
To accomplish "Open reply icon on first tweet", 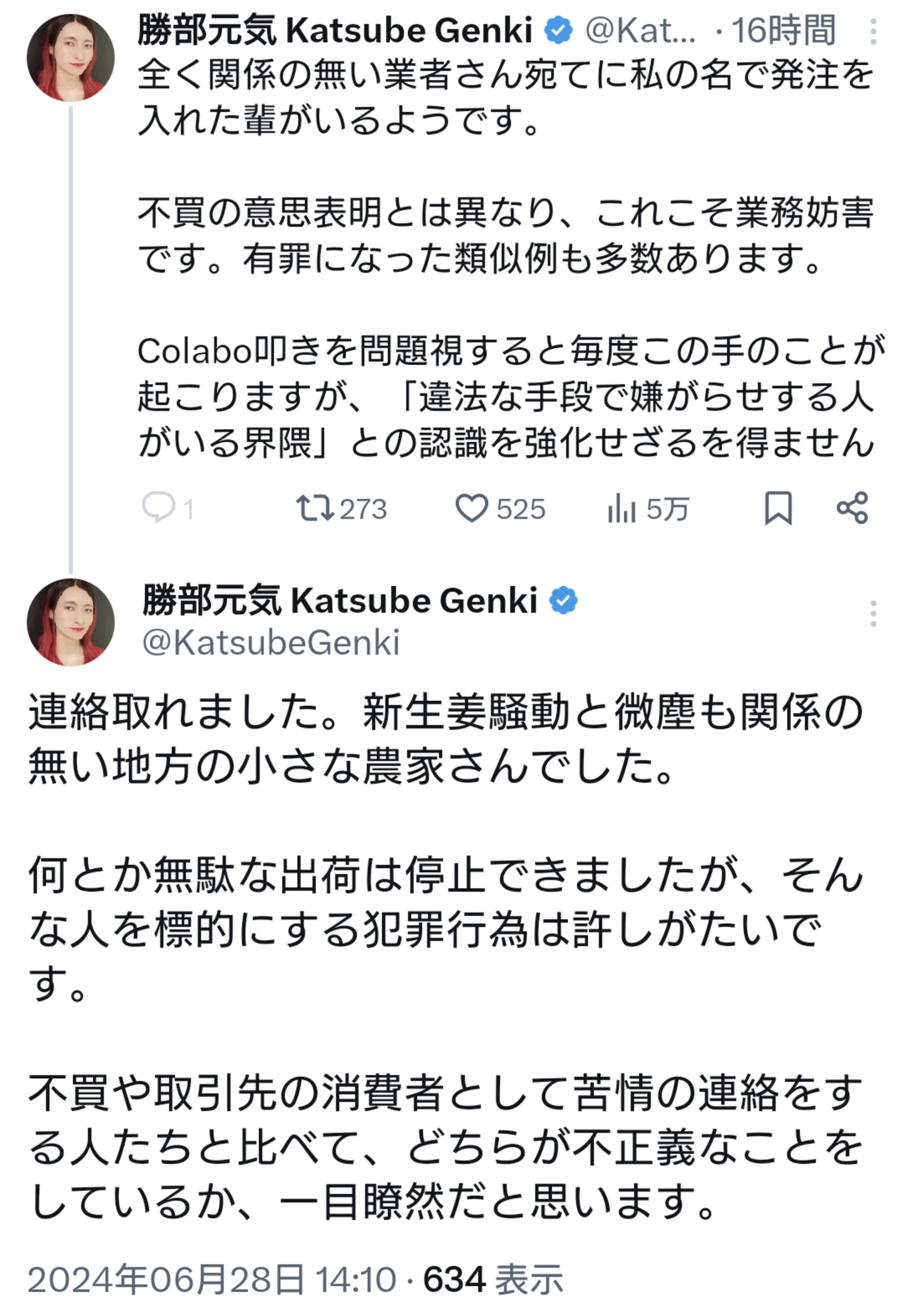I will coord(159,508).
